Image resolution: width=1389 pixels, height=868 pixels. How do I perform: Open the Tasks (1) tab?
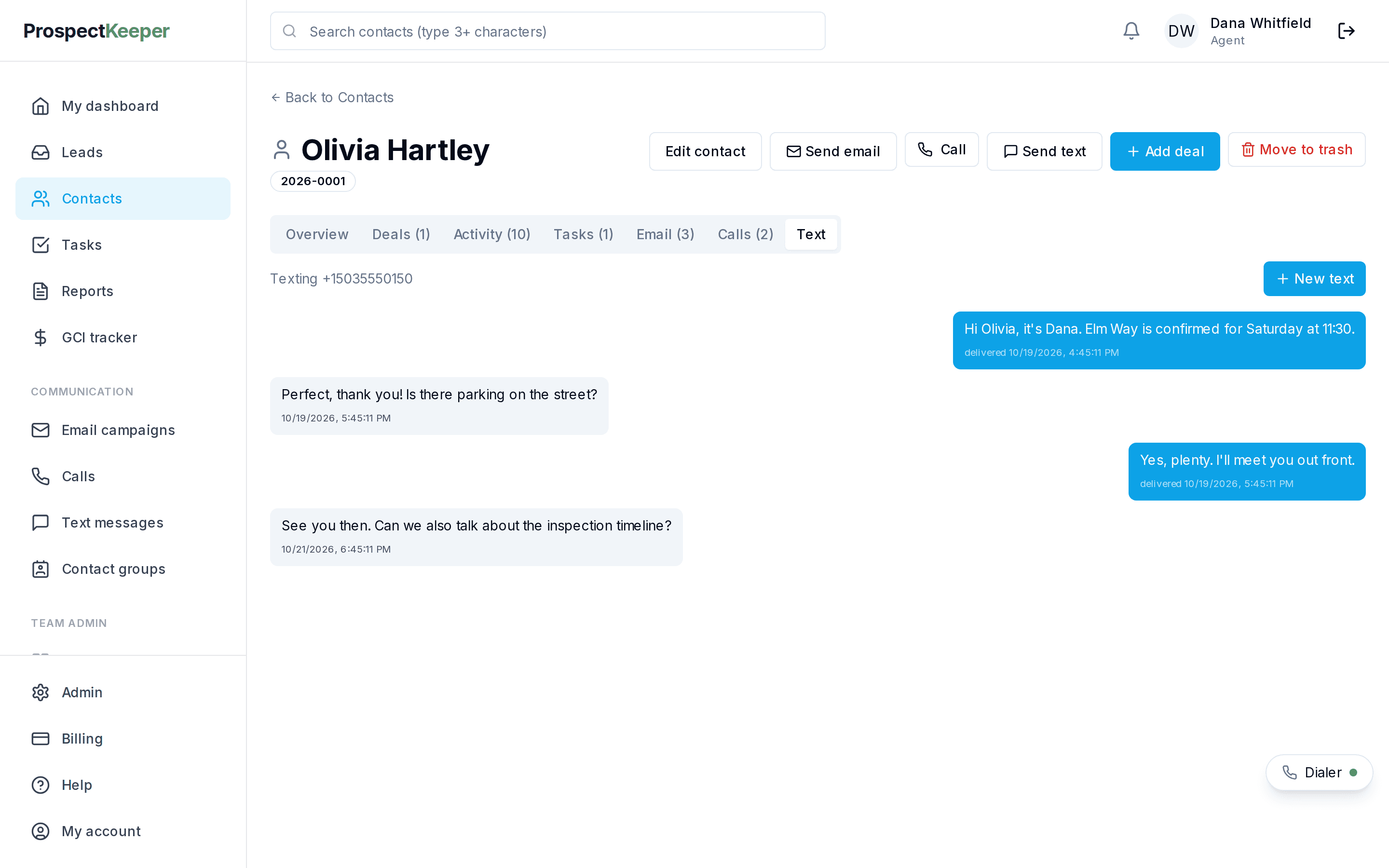click(x=583, y=234)
